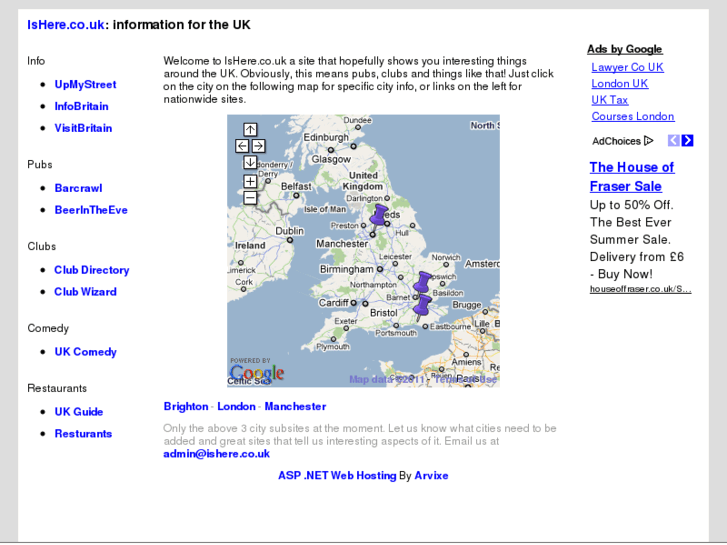Screen dimensions: 727x545
Task: Open the UpMyStreet link
Action: pyautogui.click(x=85, y=84)
